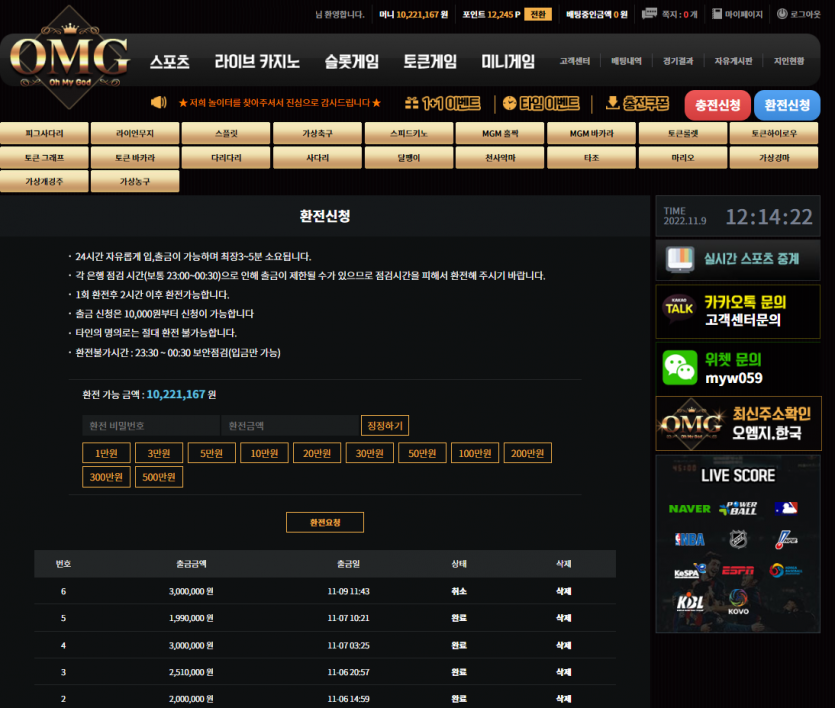Click the KBL live score logo
Image resolution: width=835 pixels, height=708 pixels.
coord(689,603)
